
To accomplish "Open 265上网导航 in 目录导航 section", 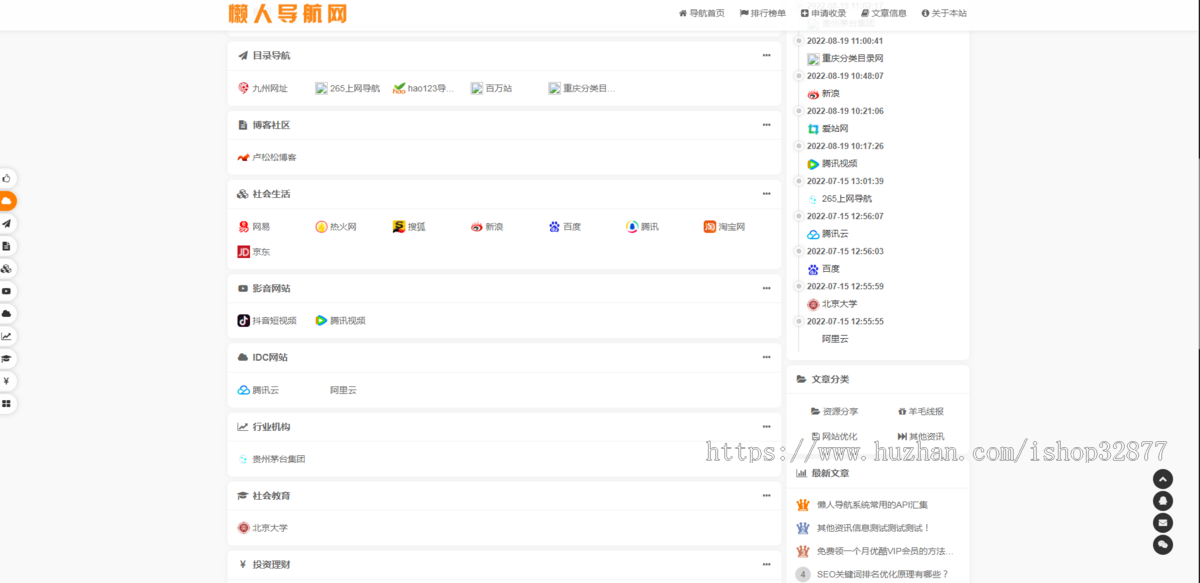I will pos(348,88).
